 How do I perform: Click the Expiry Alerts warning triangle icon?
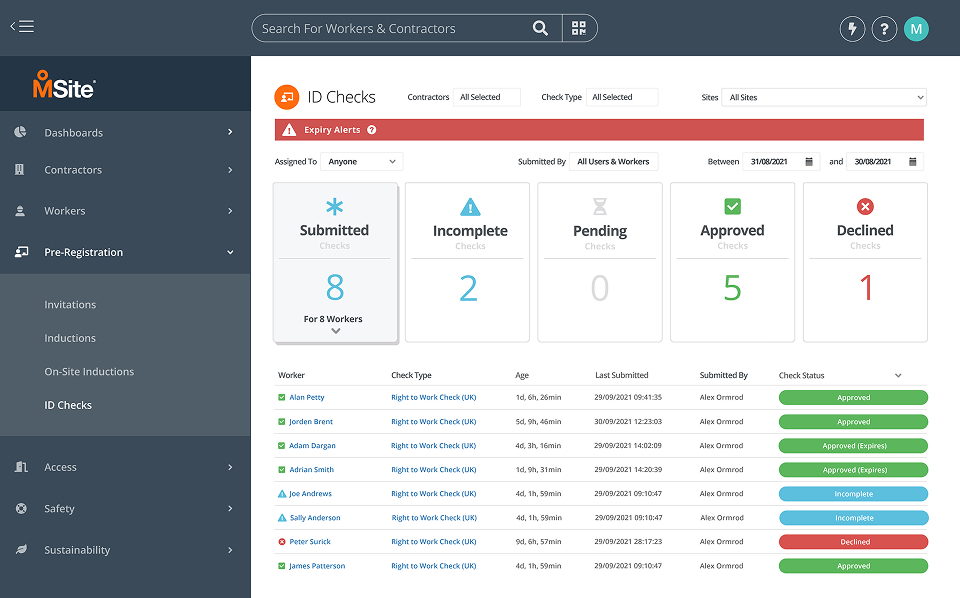pyautogui.click(x=289, y=130)
